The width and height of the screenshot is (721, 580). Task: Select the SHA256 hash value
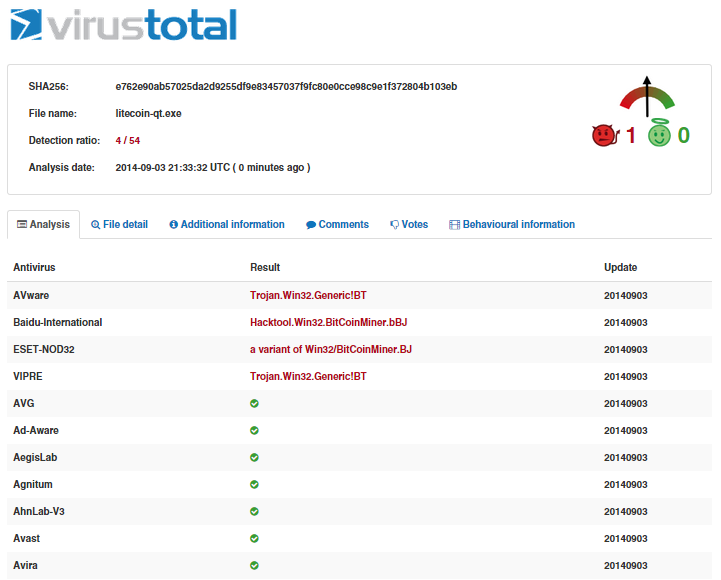[286, 86]
